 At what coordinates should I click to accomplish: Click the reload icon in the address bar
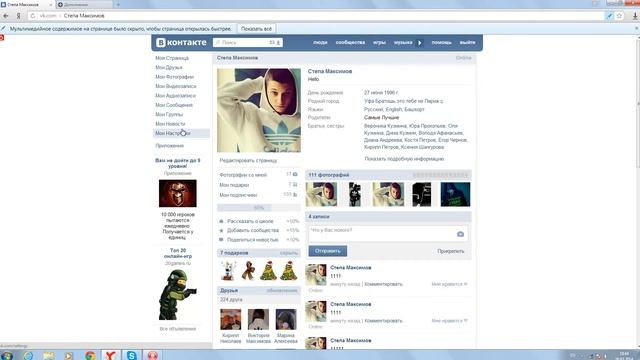click(x=33, y=16)
